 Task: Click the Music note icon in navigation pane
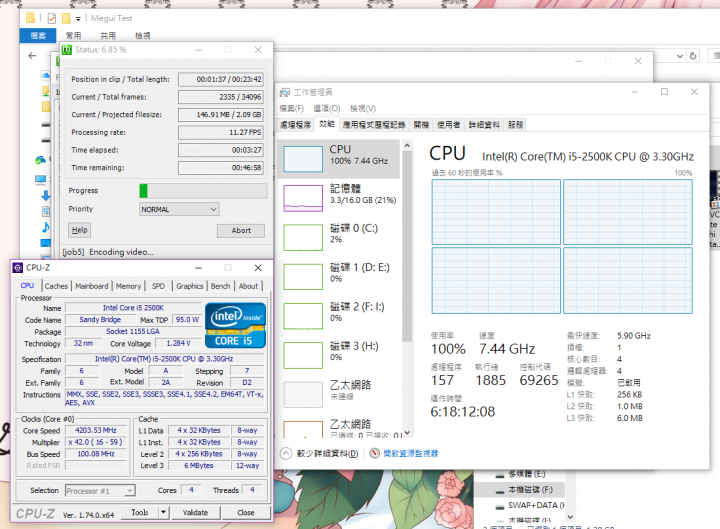45,227
